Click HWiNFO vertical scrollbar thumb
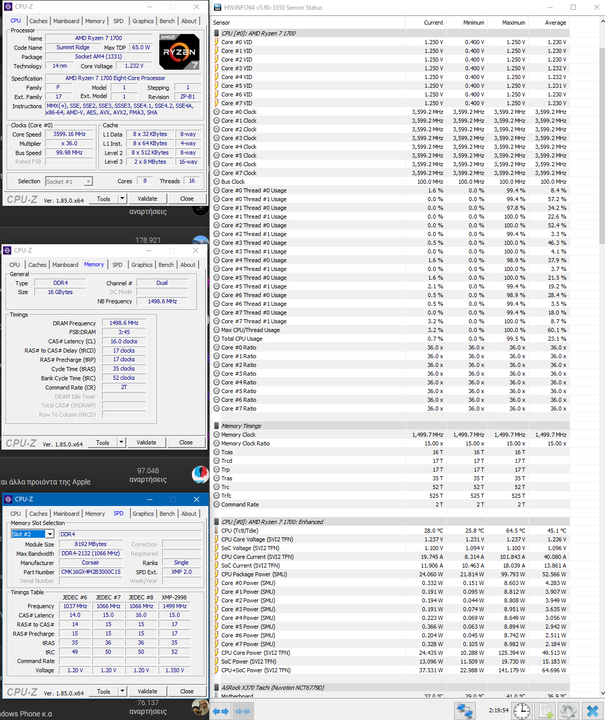Screen dimensions: 605x720 pyautogui.click(x=602, y=145)
